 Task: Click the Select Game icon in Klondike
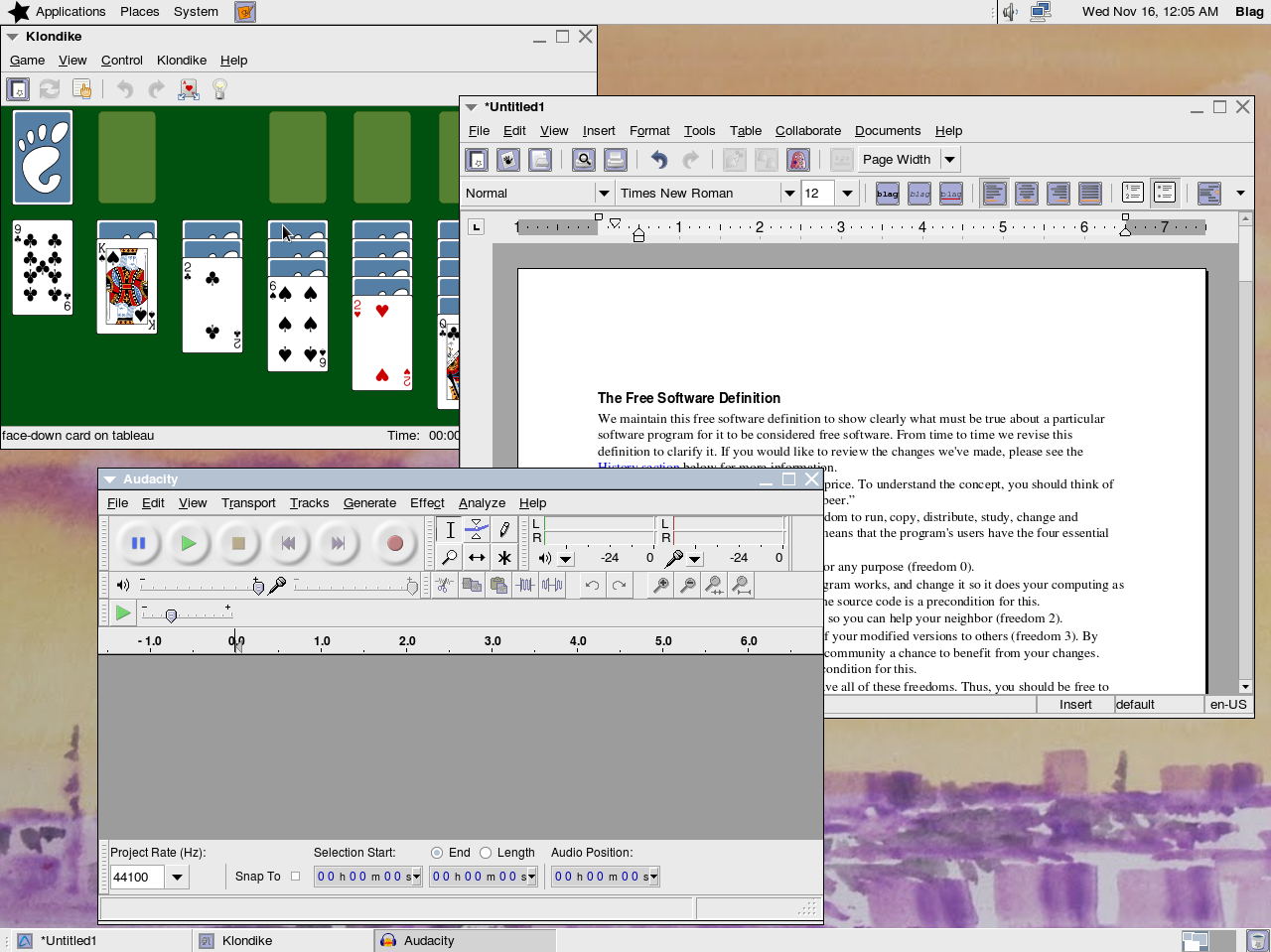81,89
